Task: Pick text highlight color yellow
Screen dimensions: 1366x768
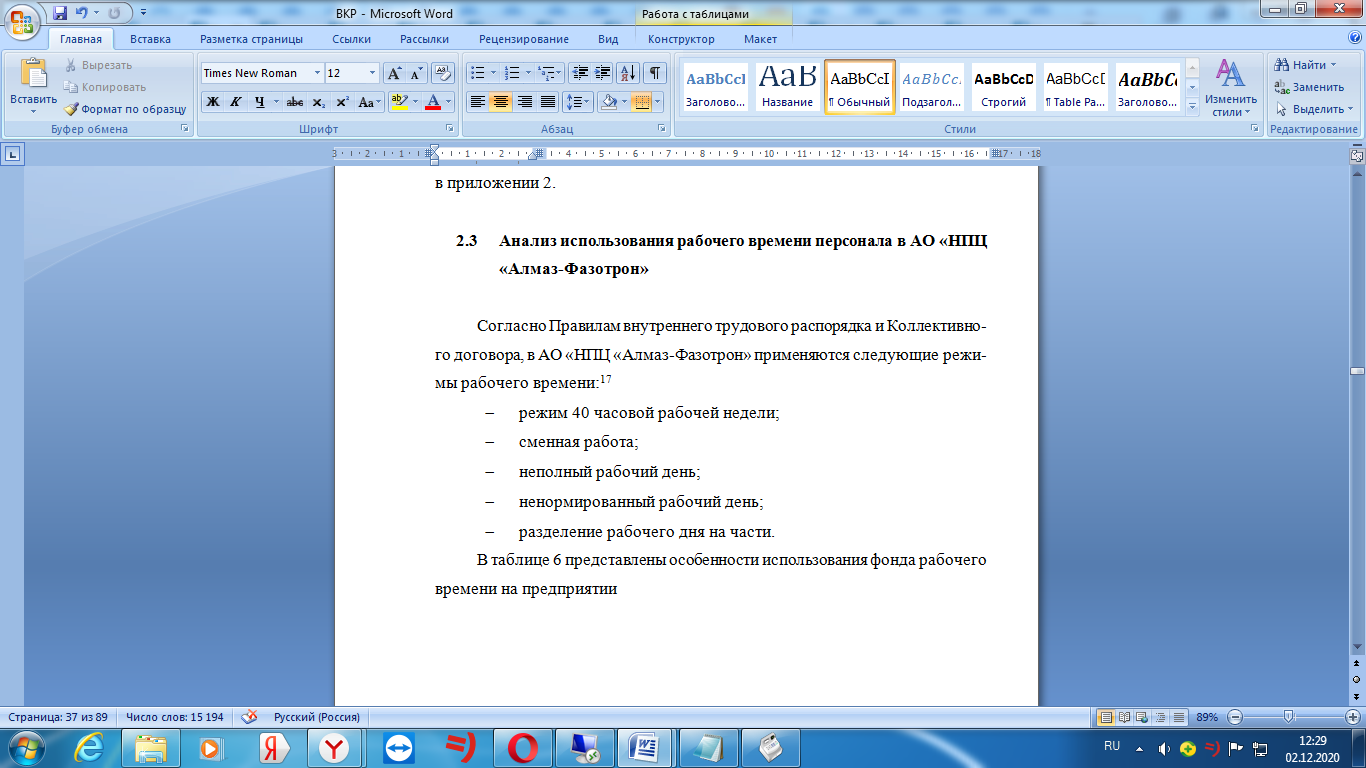Action: [399, 102]
